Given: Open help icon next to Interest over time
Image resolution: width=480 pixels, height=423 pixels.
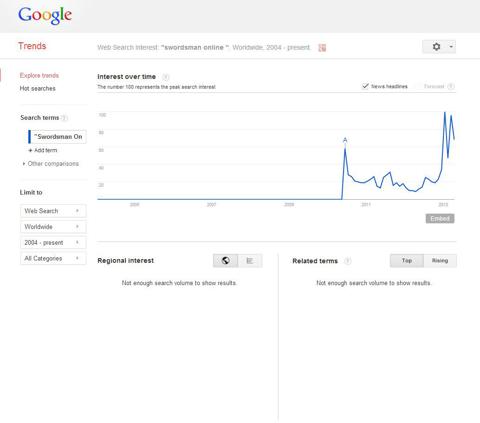Looking at the screenshot, I should pyautogui.click(x=165, y=77).
